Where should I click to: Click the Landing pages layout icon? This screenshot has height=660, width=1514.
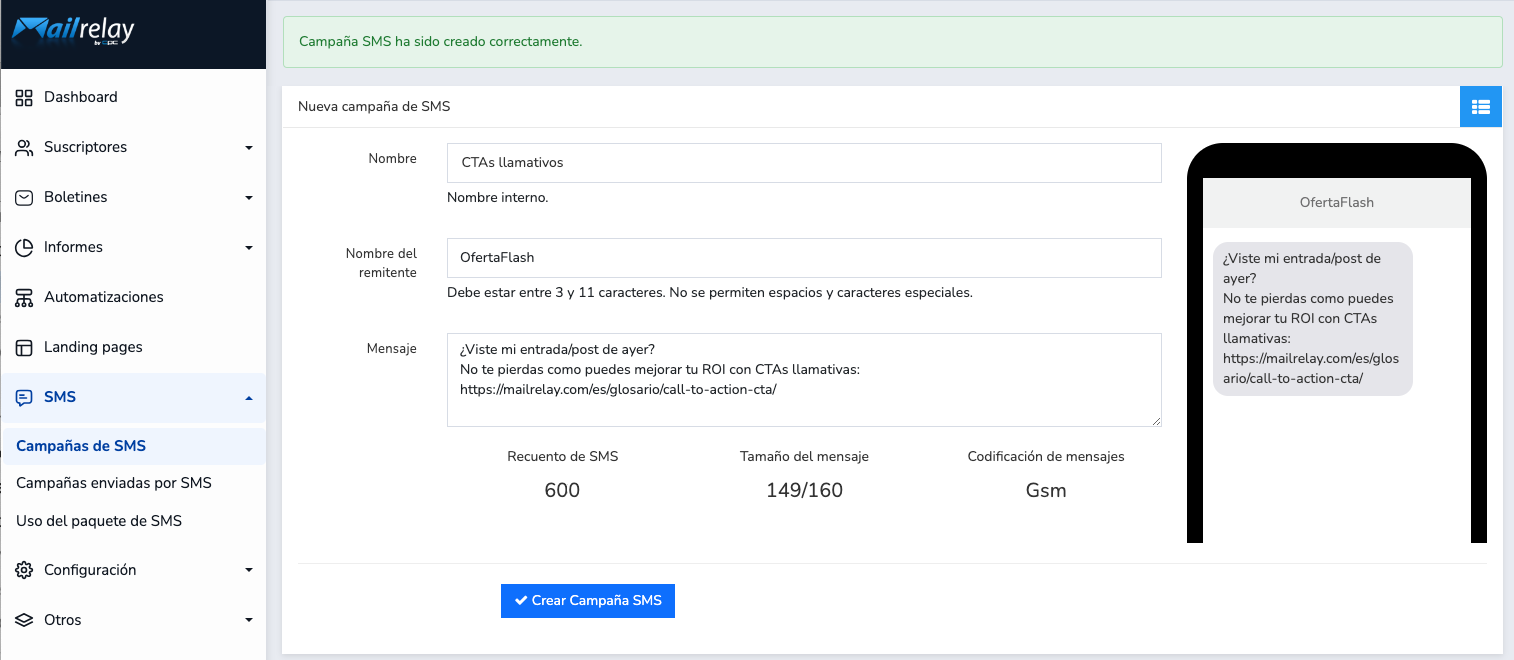click(x=24, y=347)
